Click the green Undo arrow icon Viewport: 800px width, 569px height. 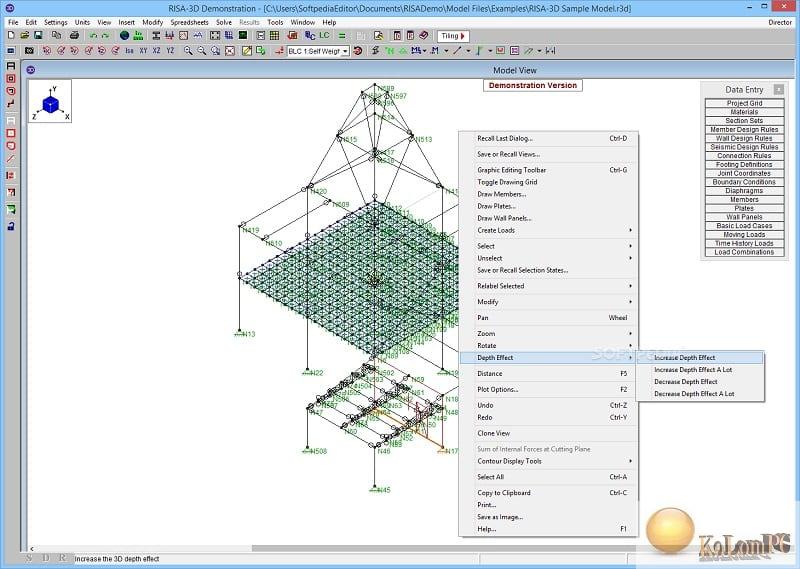pyautogui.click(x=93, y=36)
